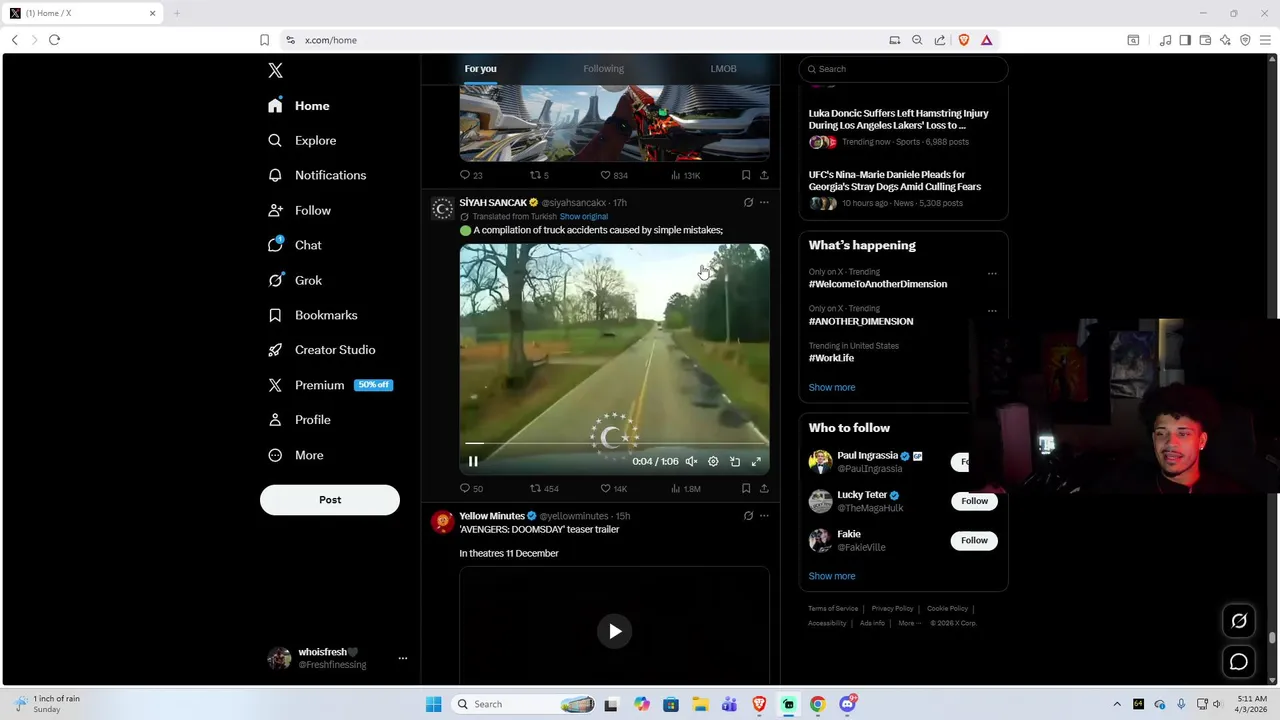Open Bookmarks from the sidebar
Screen dimensions: 1280x720
coord(312,315)
